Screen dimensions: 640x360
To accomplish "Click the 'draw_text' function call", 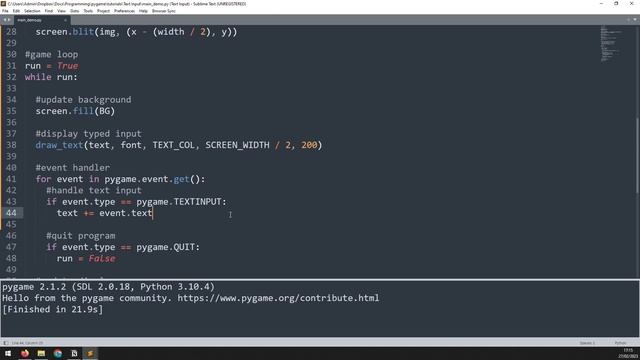I will coord(59,145).
